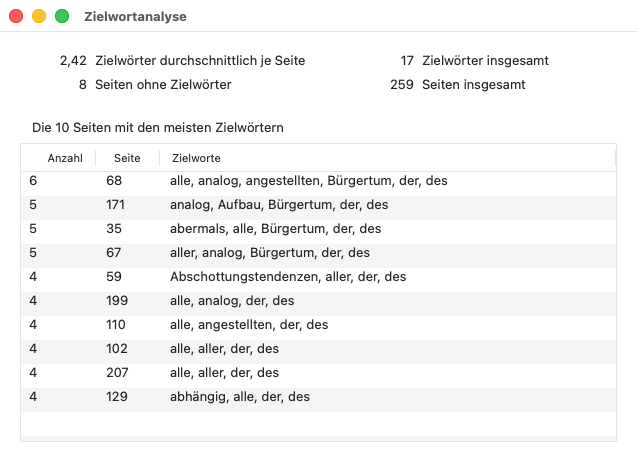Click the yellow minimize window button
Image resolution: width=637 pixels, height=462 pixels.
pos(39,16)
